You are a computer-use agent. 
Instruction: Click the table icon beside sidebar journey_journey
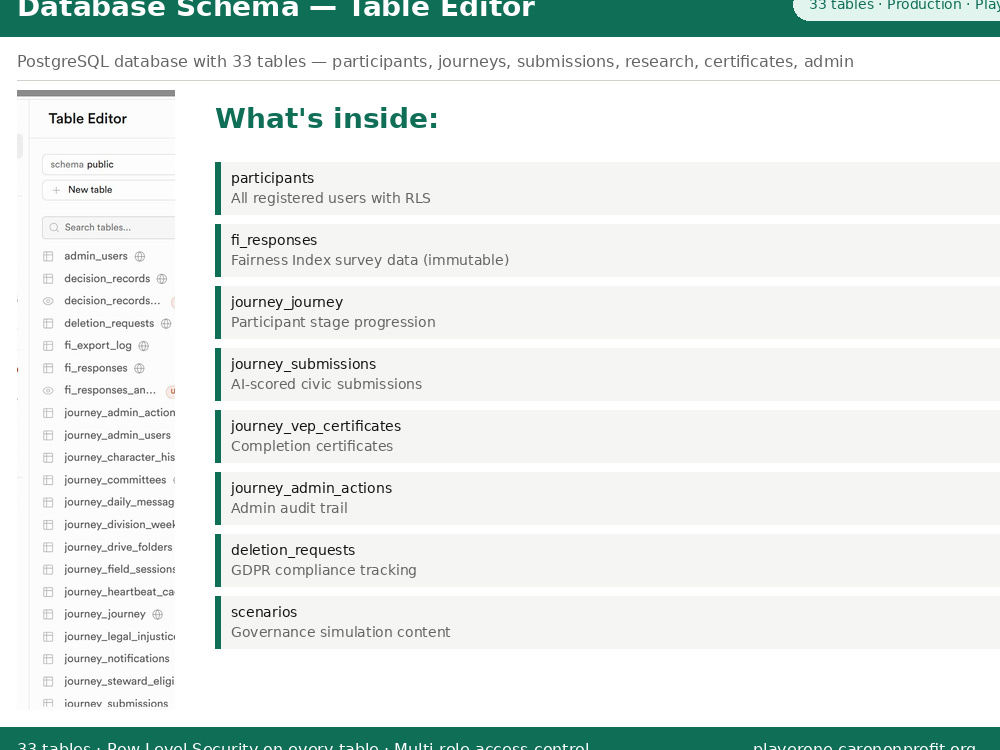point(48,614)
